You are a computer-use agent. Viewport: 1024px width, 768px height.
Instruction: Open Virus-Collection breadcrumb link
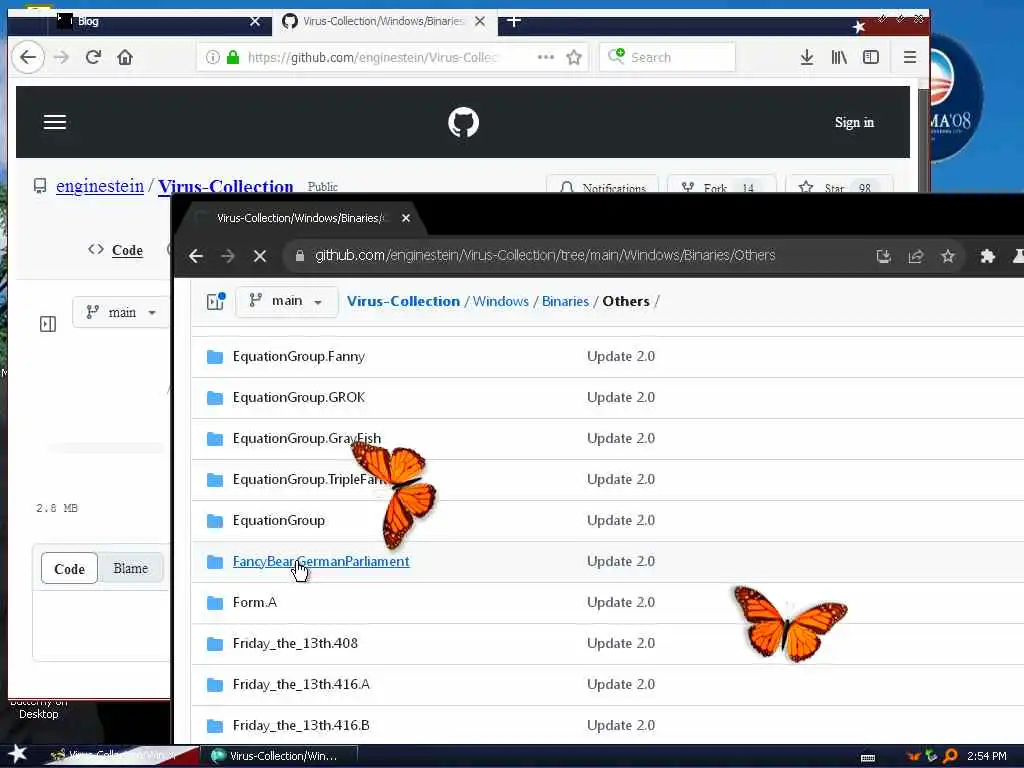click(403, 301)
